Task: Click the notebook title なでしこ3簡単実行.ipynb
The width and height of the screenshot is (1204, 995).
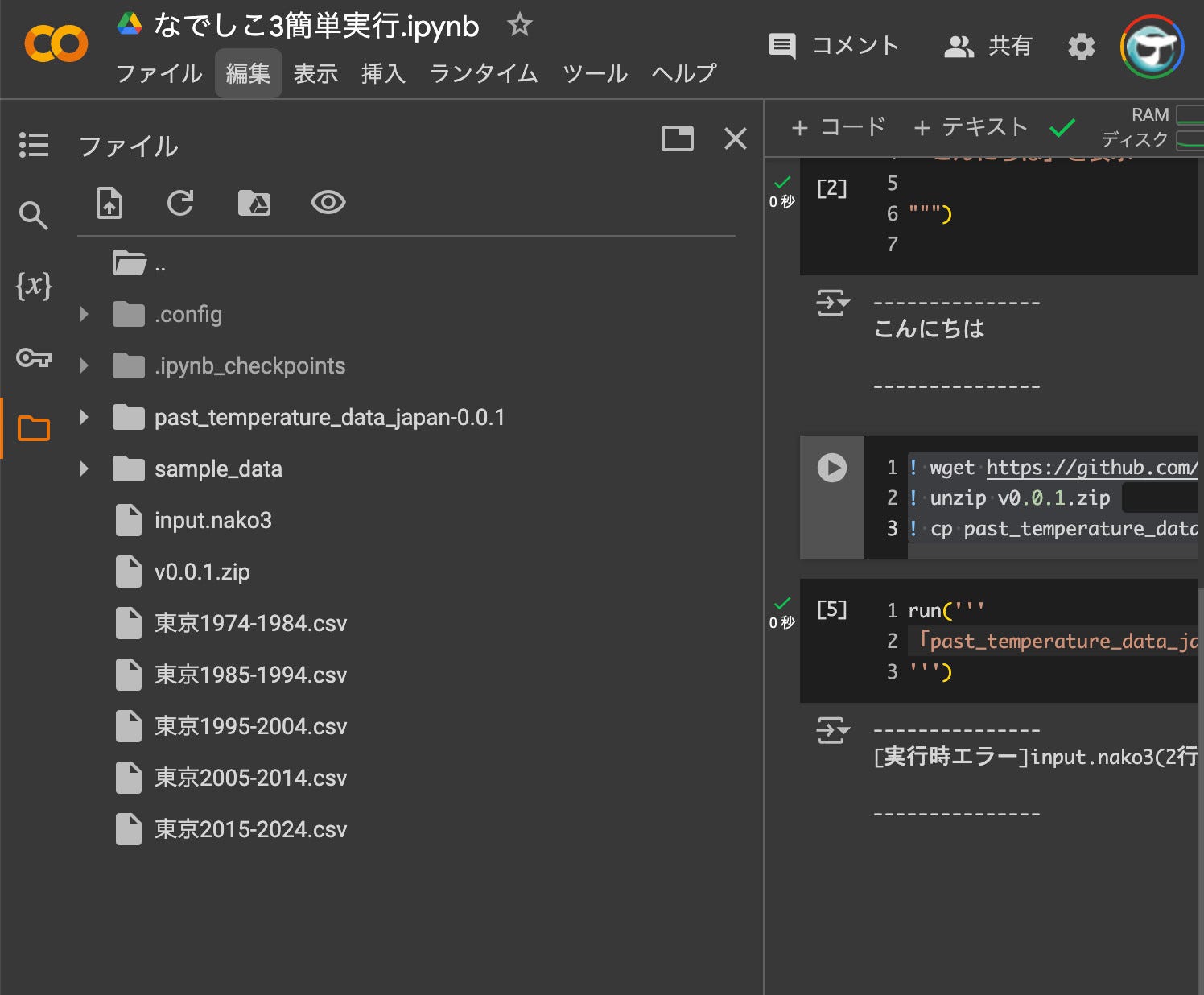Action: [x=316, y=26]
